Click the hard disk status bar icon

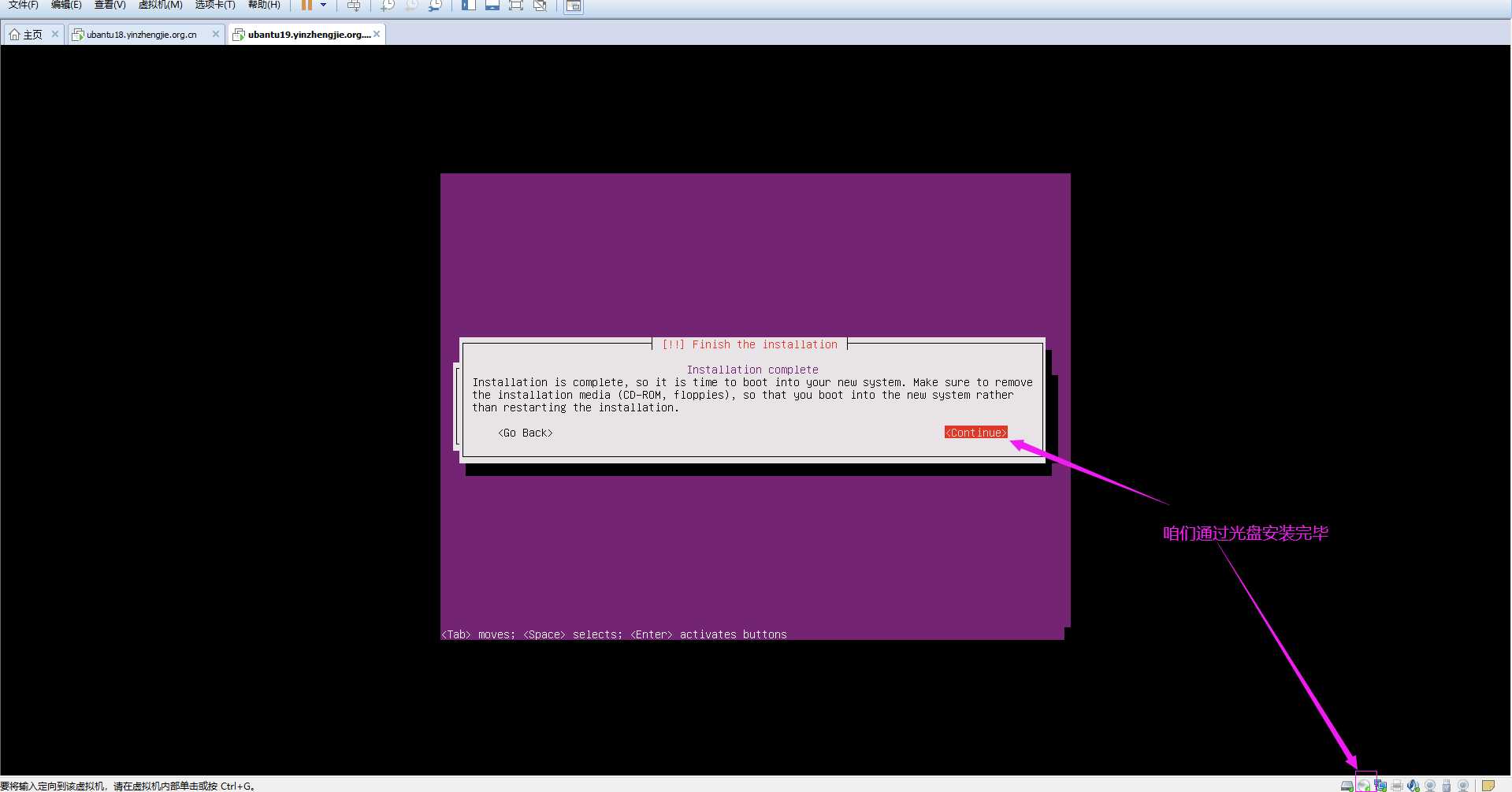[1347, 786]
